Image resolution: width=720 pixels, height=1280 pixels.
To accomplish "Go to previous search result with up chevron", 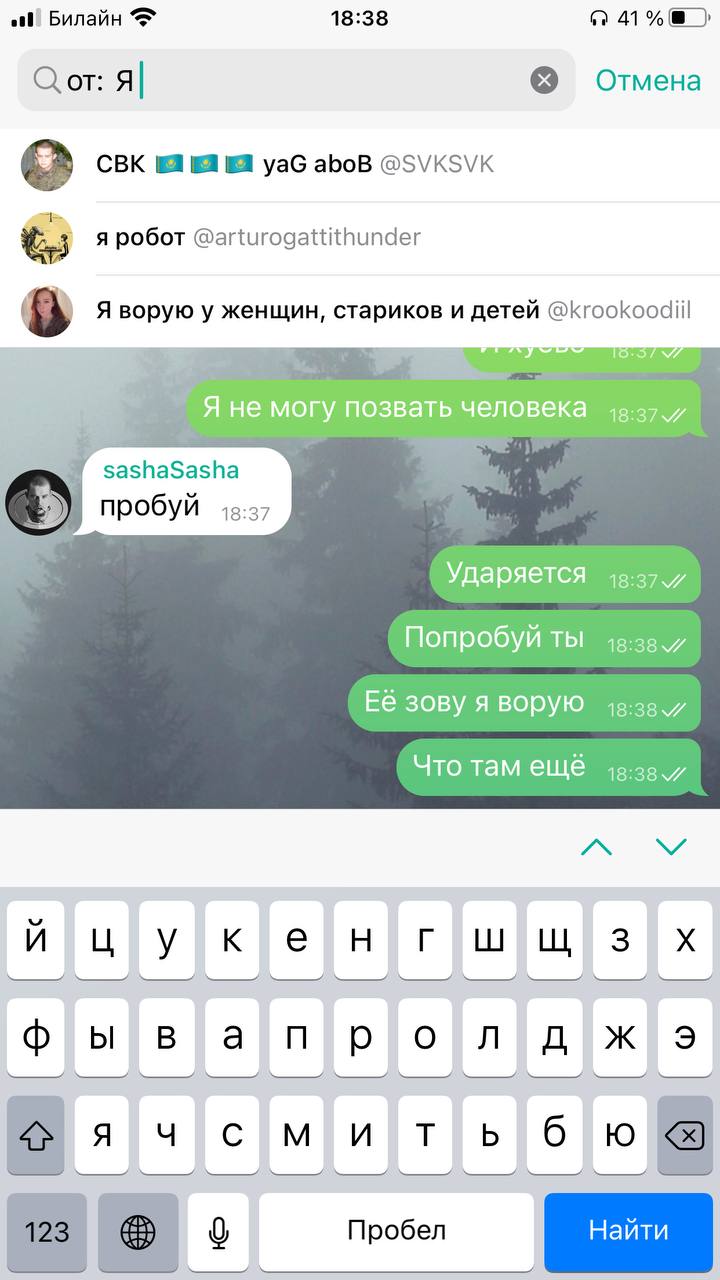I will (596, 847).
